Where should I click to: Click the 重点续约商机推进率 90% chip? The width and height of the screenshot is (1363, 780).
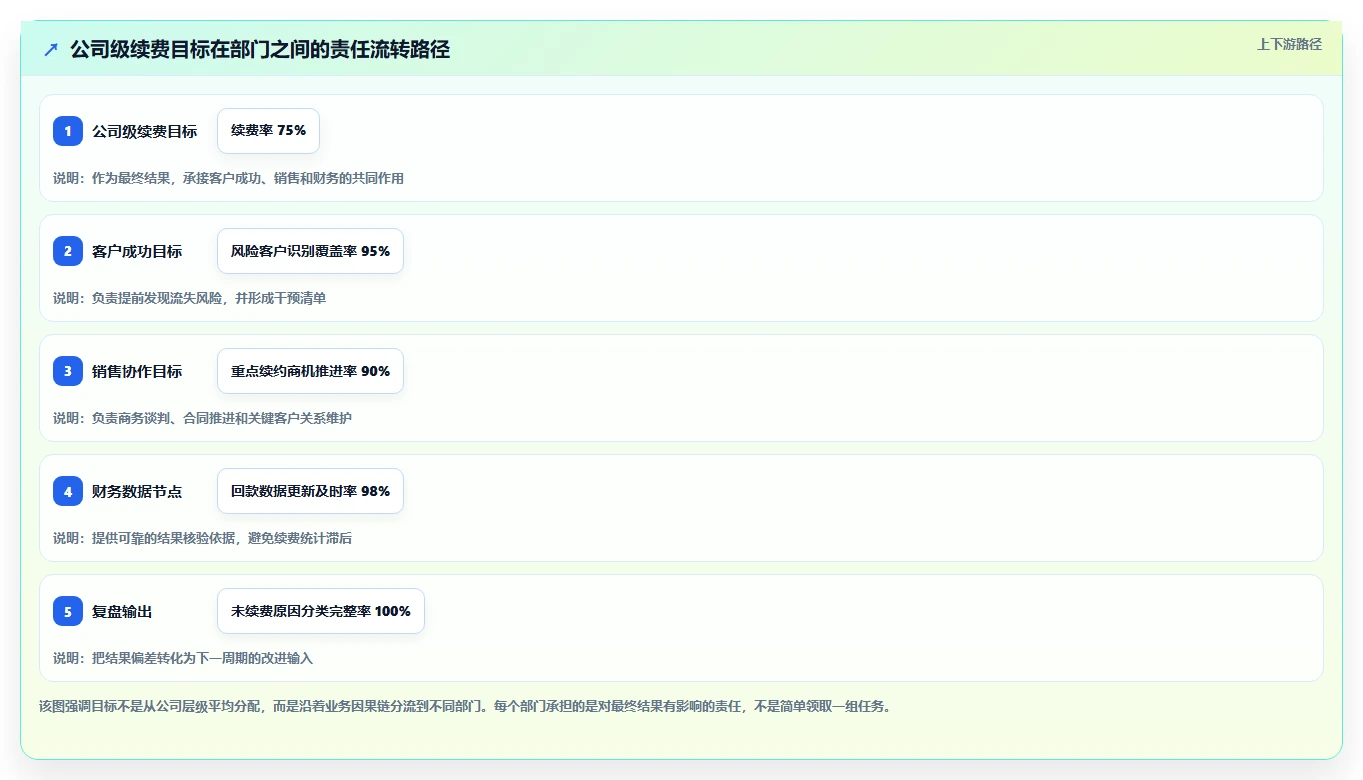click(310, 371)
